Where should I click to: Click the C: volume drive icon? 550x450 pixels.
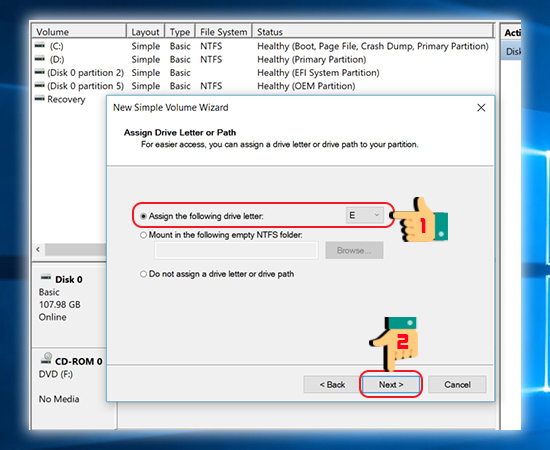coord(40,46)
